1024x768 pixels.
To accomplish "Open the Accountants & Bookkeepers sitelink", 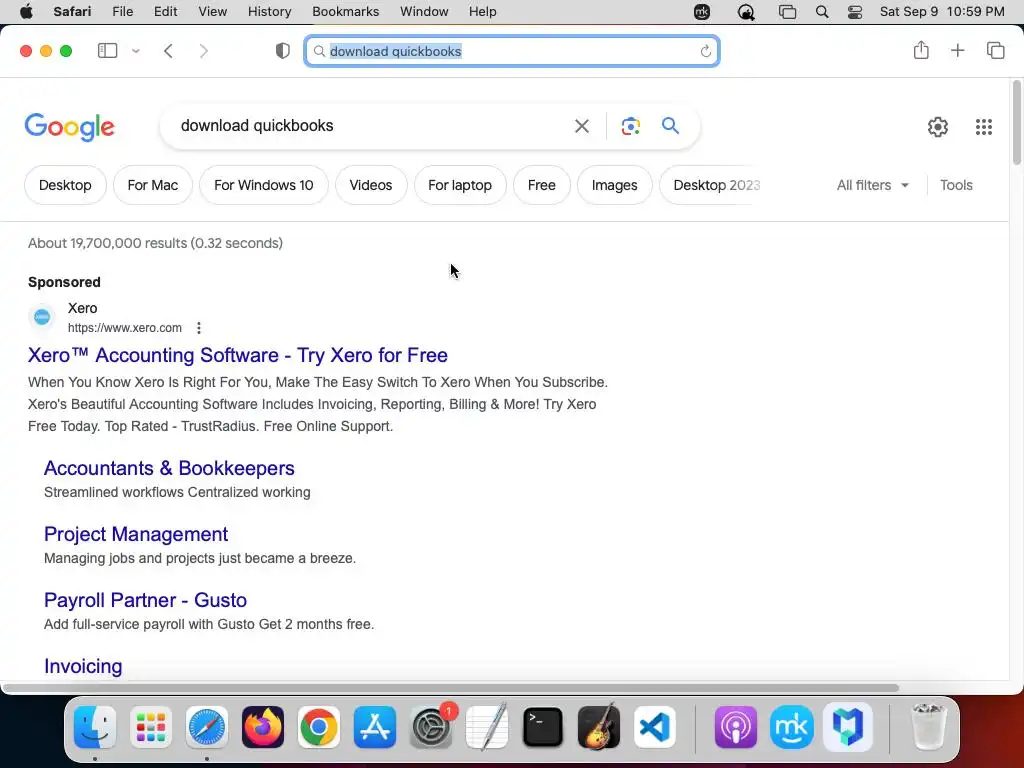I will pos(169,468).
